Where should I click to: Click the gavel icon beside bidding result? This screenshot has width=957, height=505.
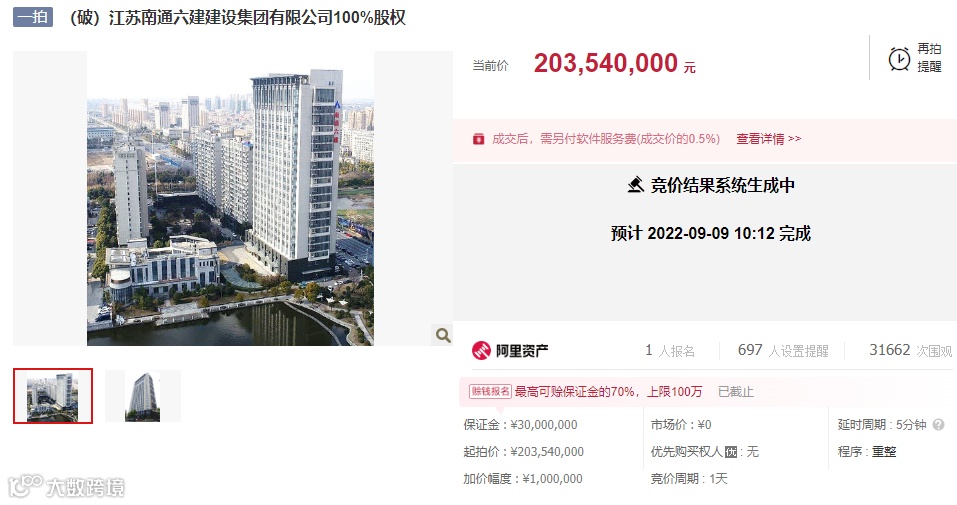pyautogui.click(x=635, y=184)
